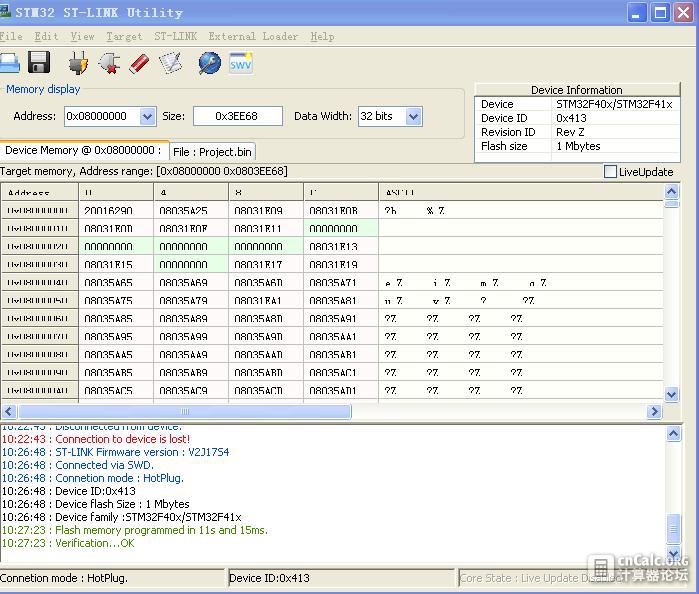Open the Edit menu

click(46, 37)
